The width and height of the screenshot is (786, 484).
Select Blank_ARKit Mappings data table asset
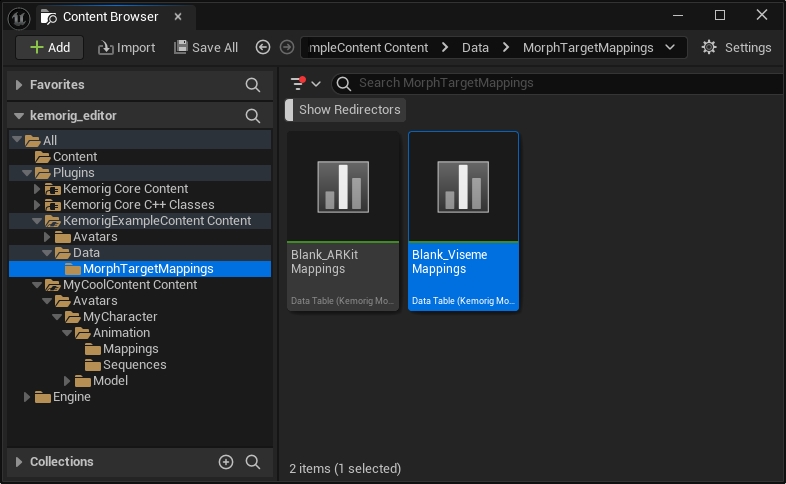tap(343, 220)
